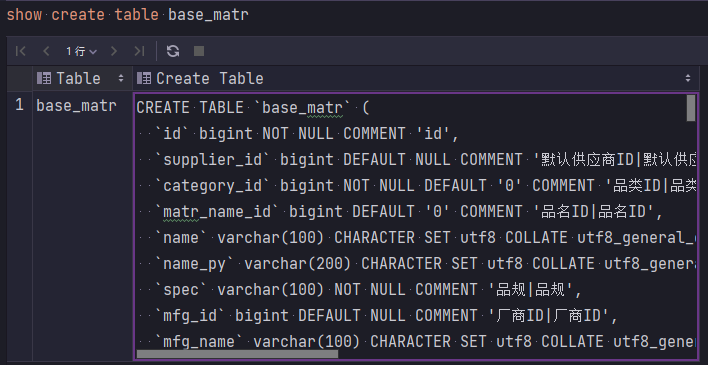The height and width of the screenshot is (365, 708).
Task: Stop the running query
Action: [199, 51]
